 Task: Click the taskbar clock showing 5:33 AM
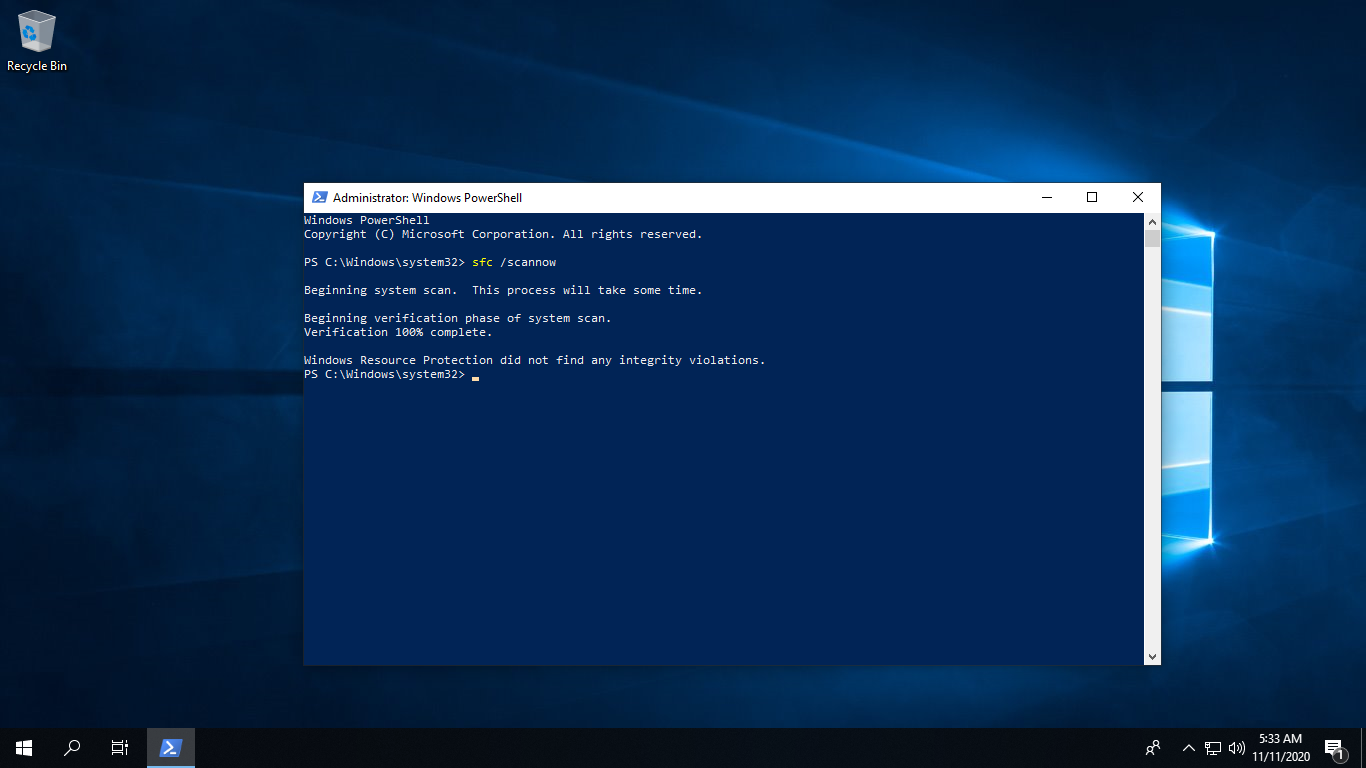point(1281,747)
